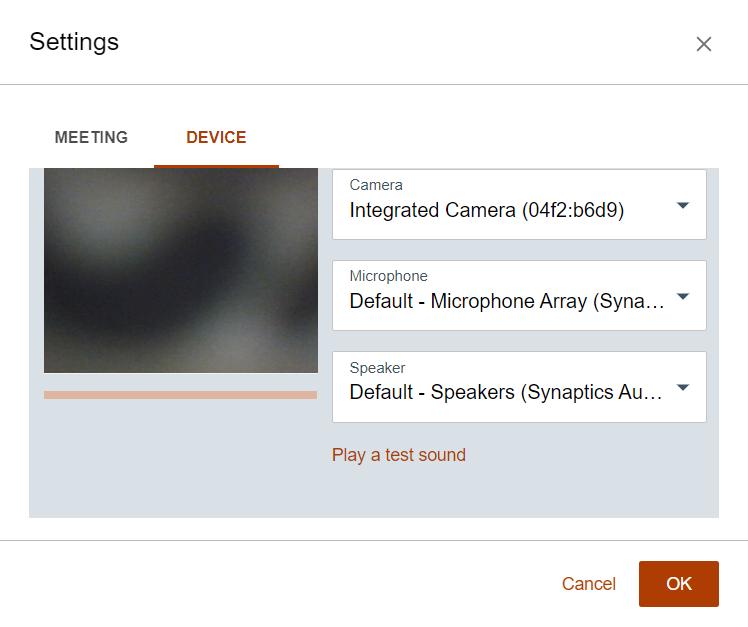This screenshot has height=627, width=748.
Task: Click the Speaker field label
Action: point(377,367)
